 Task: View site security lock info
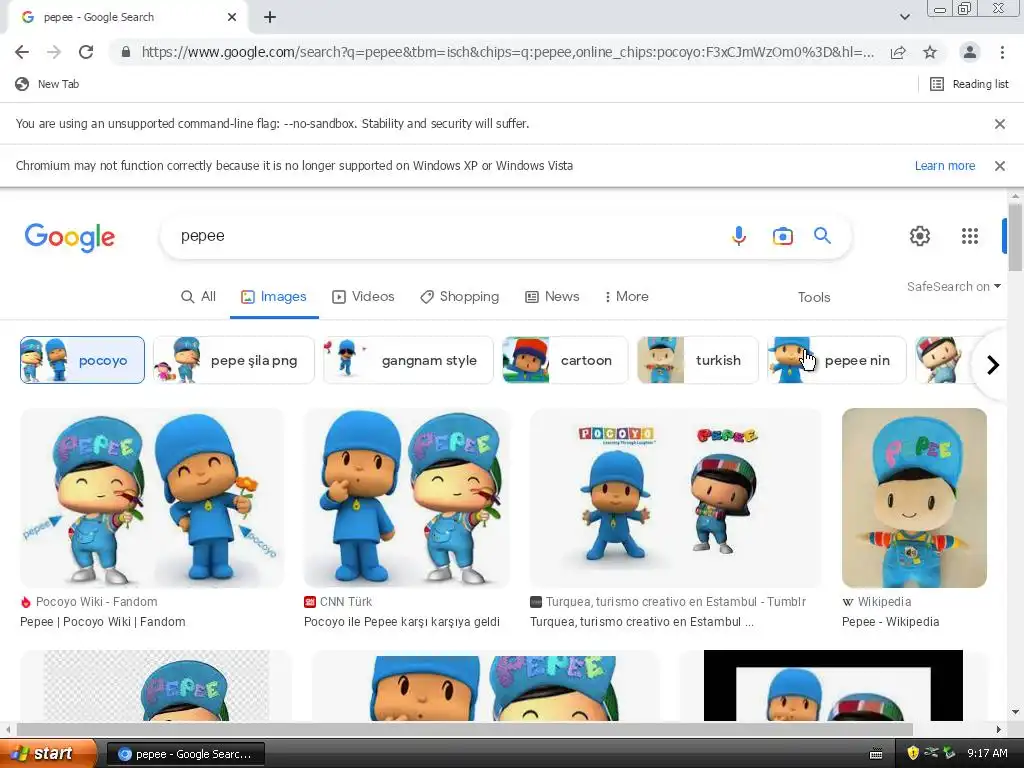click(125, 52)
